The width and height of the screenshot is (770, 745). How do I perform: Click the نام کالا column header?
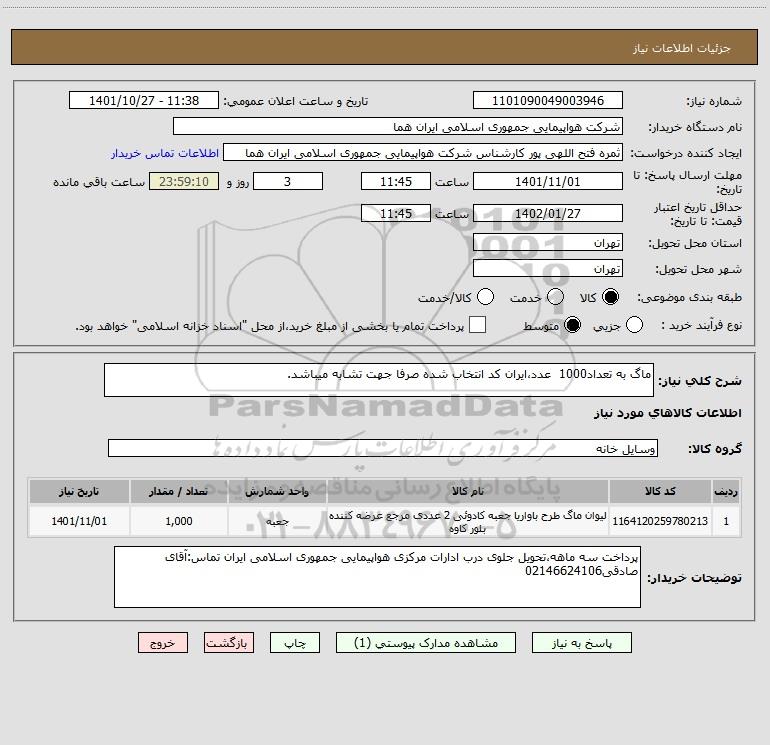click(468, 491)
